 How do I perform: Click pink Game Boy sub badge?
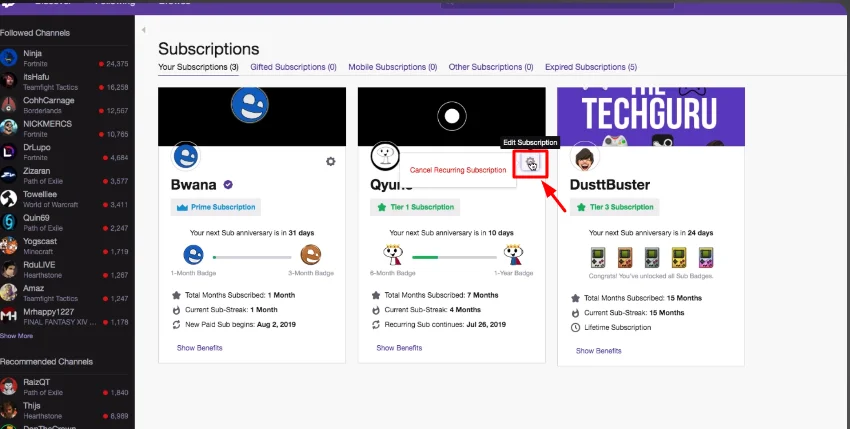(x=706, y=258)
